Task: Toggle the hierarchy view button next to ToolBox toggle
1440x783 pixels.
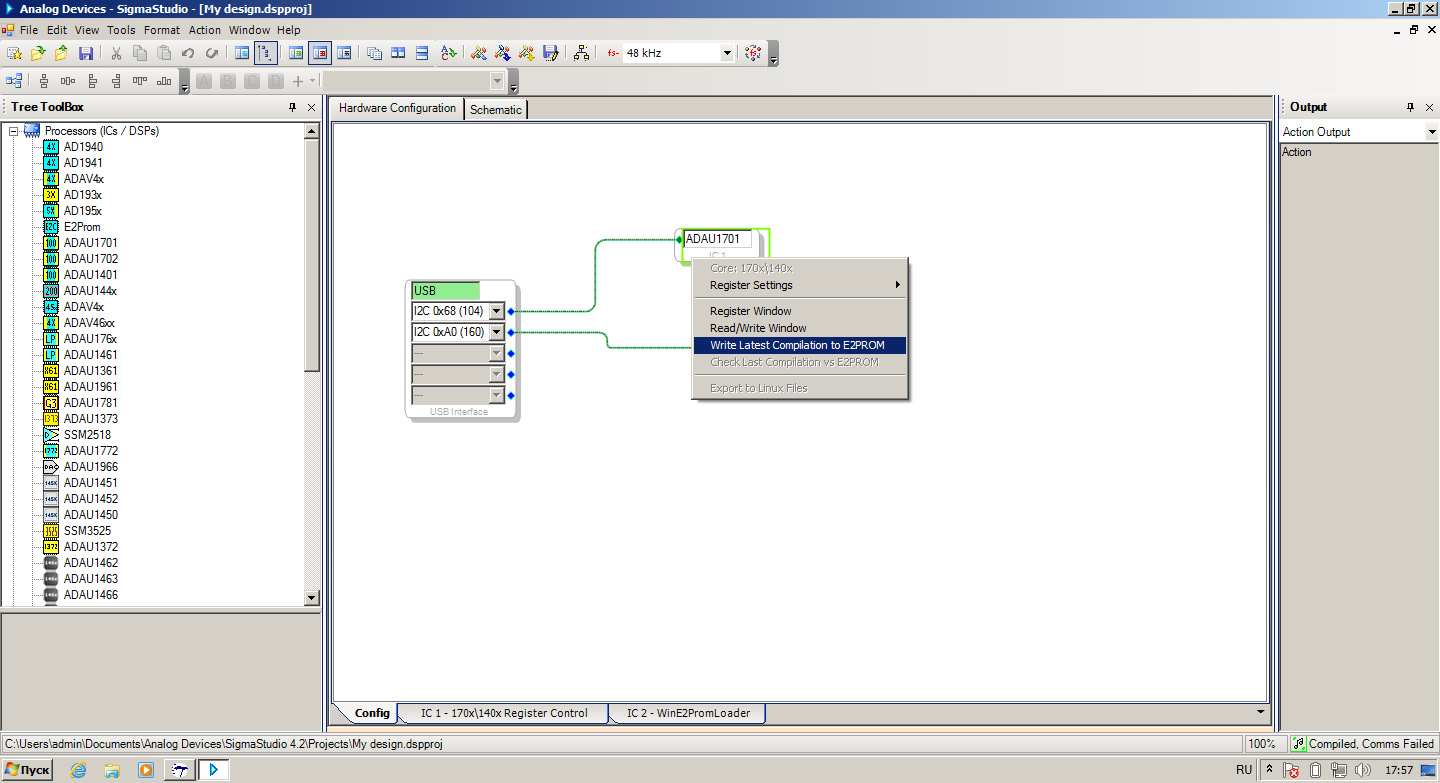Action: point(266,53)
